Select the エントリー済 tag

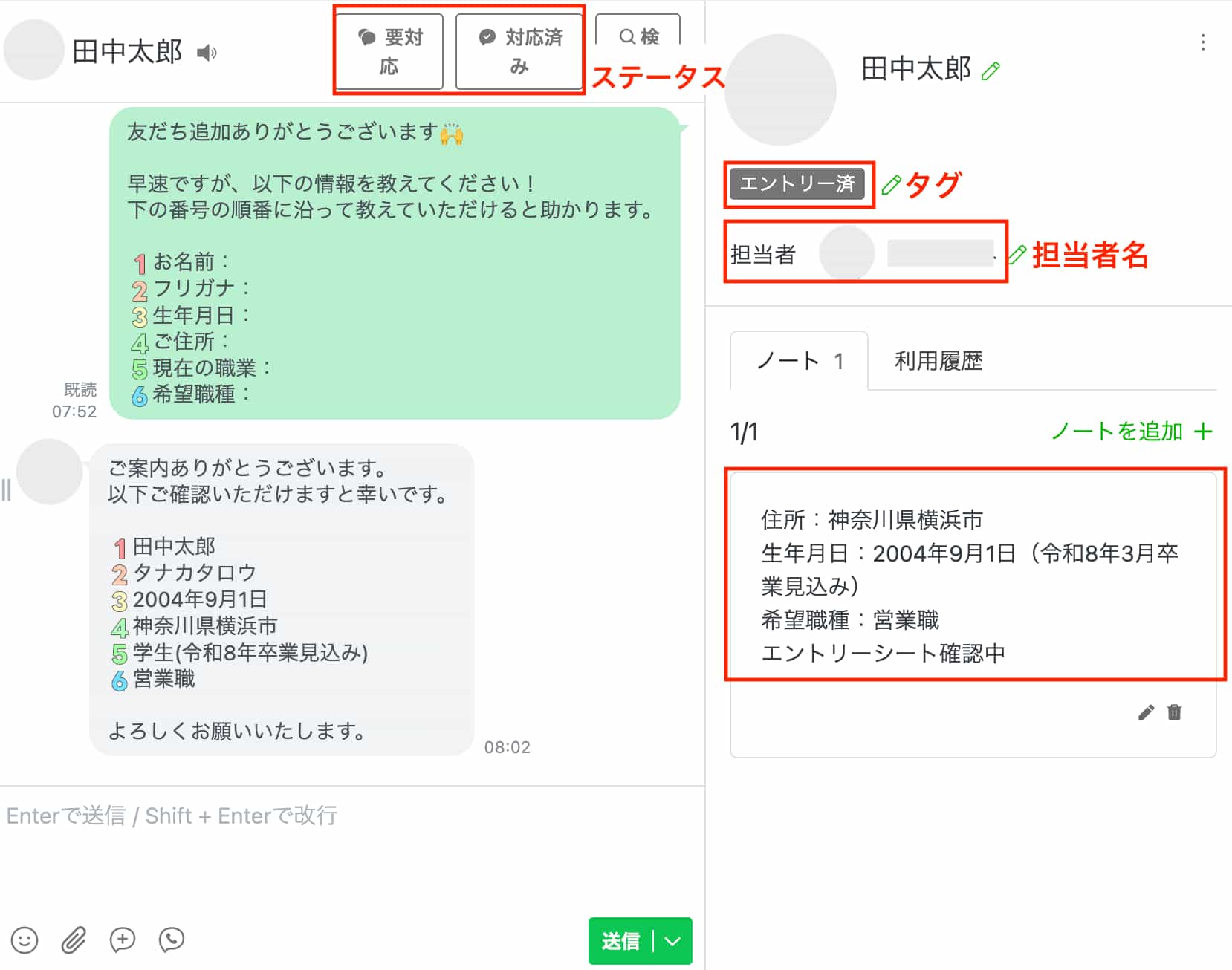point(797,184)
